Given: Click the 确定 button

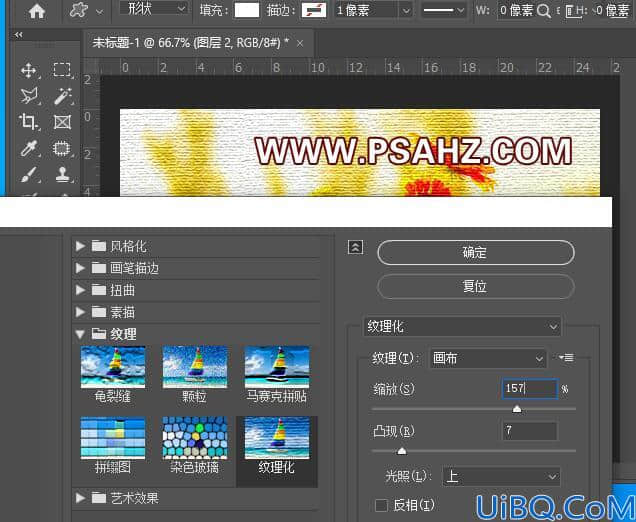Looking at the screenshot, I should point(475,252).
